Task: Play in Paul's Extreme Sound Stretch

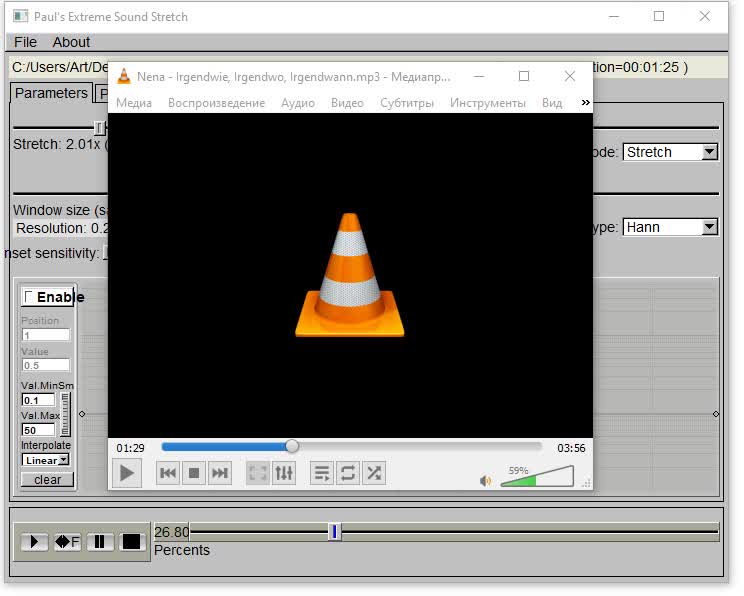Action: (x=34, y=541)
